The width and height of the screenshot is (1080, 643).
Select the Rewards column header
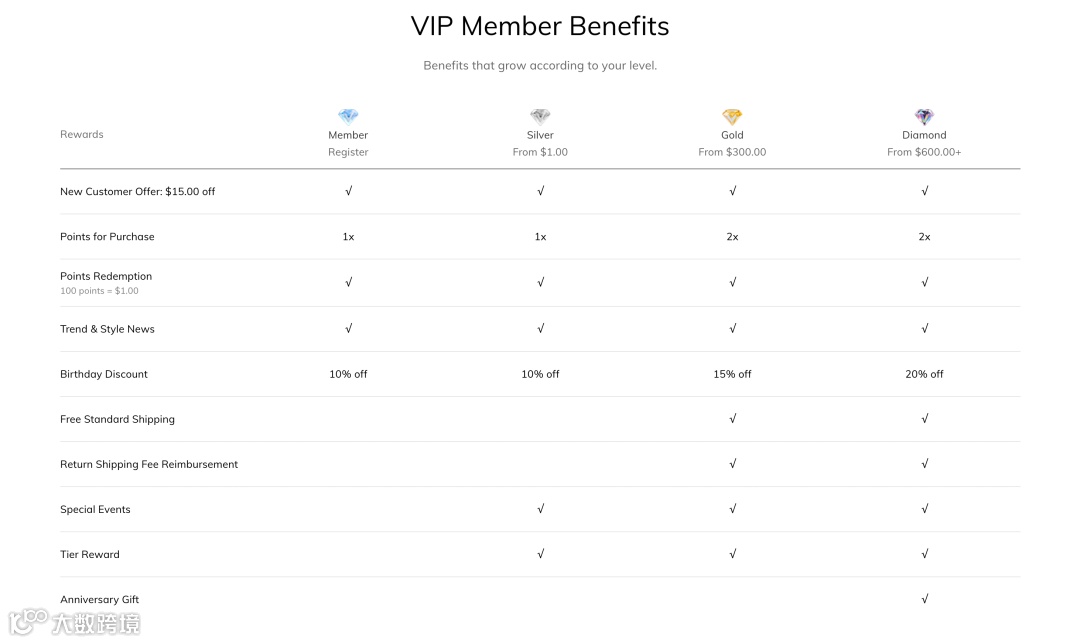click(82, 134)
